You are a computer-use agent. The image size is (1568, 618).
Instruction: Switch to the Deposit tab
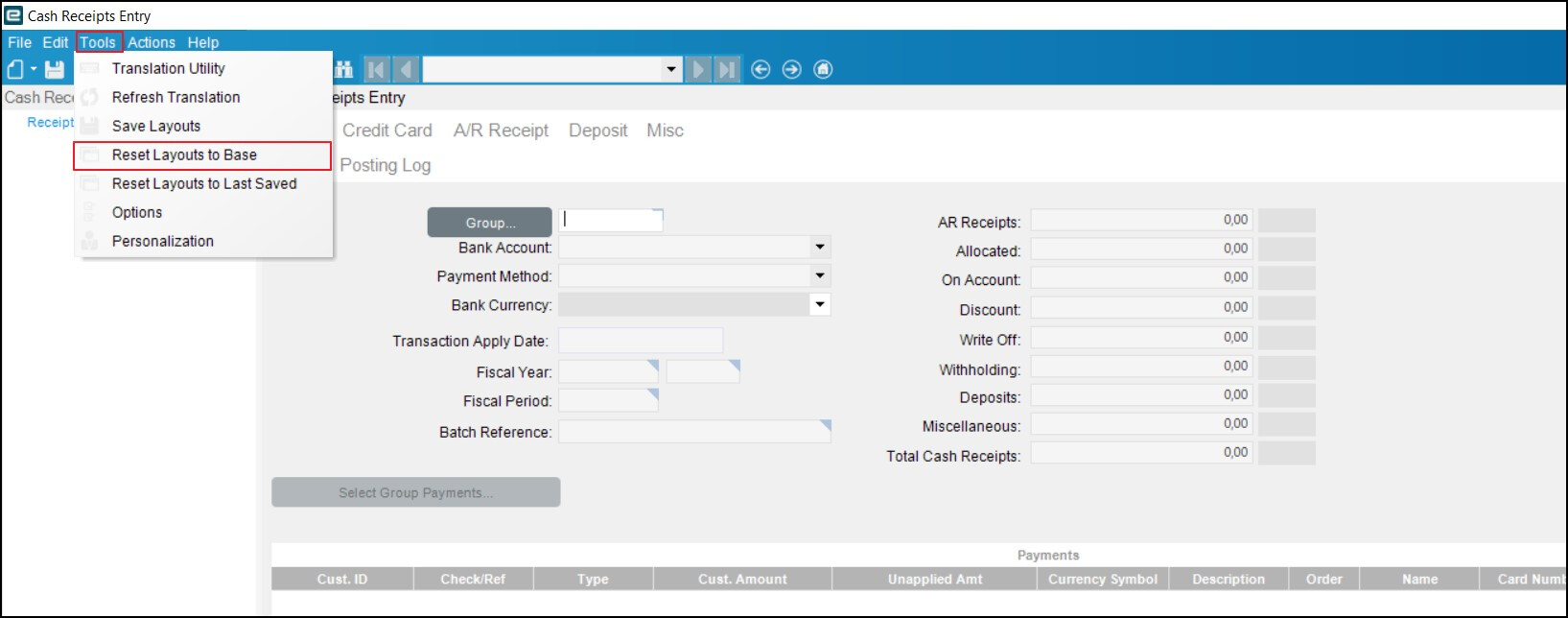(x=598, y=131)
